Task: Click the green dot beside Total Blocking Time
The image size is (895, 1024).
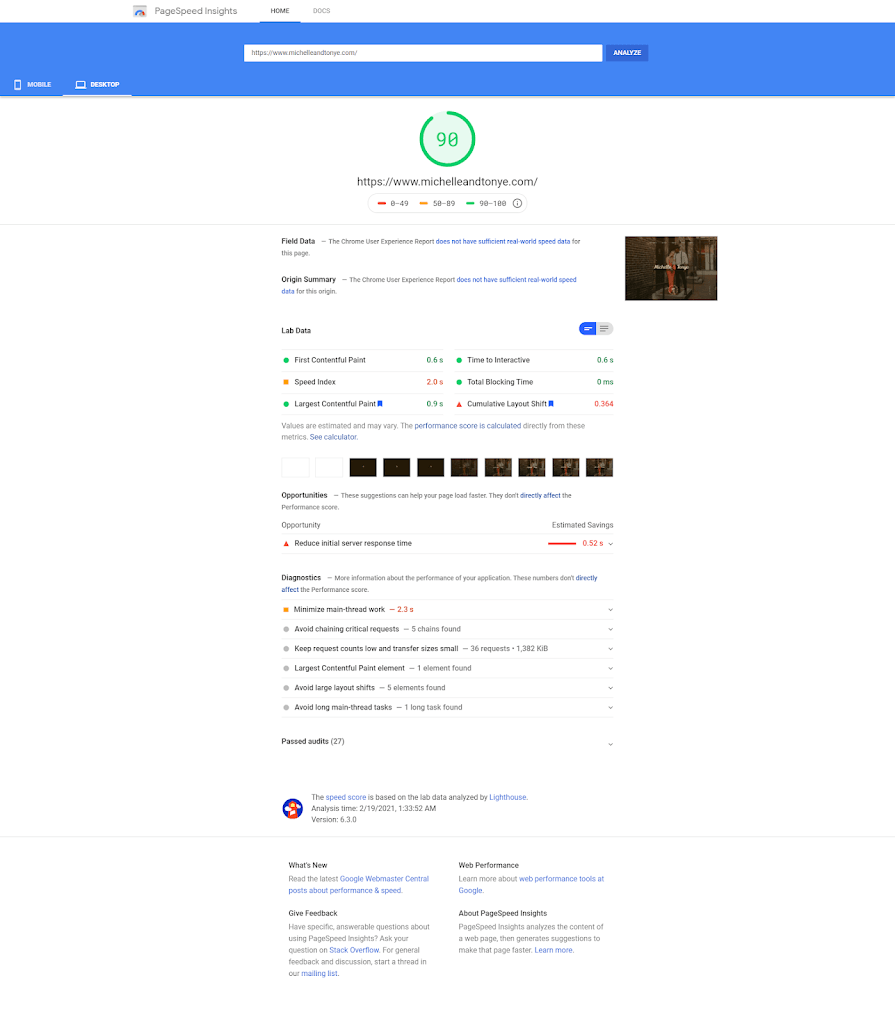Action: click(459, 382)
